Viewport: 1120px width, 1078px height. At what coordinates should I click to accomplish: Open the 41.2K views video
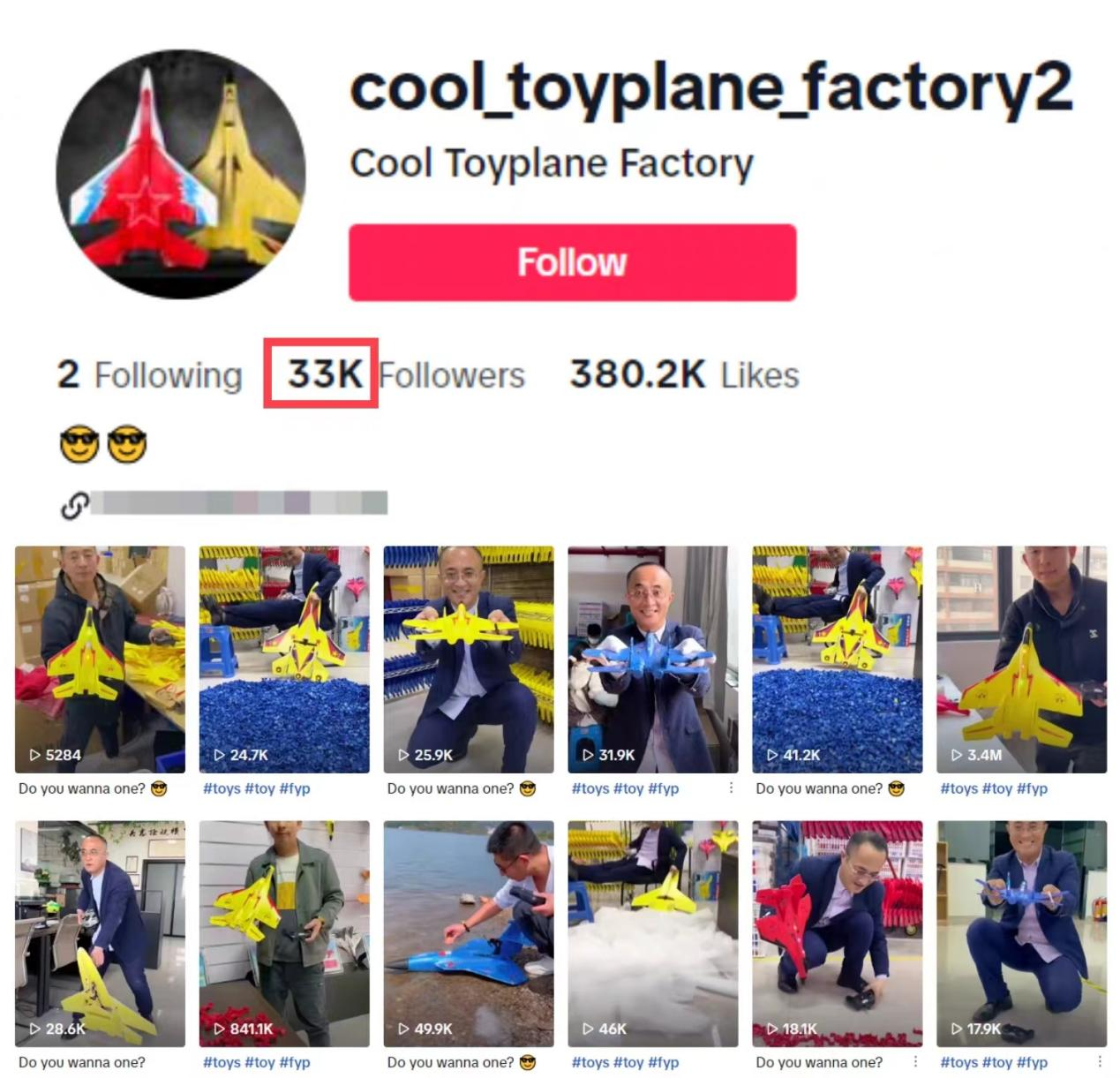[837, 660]
